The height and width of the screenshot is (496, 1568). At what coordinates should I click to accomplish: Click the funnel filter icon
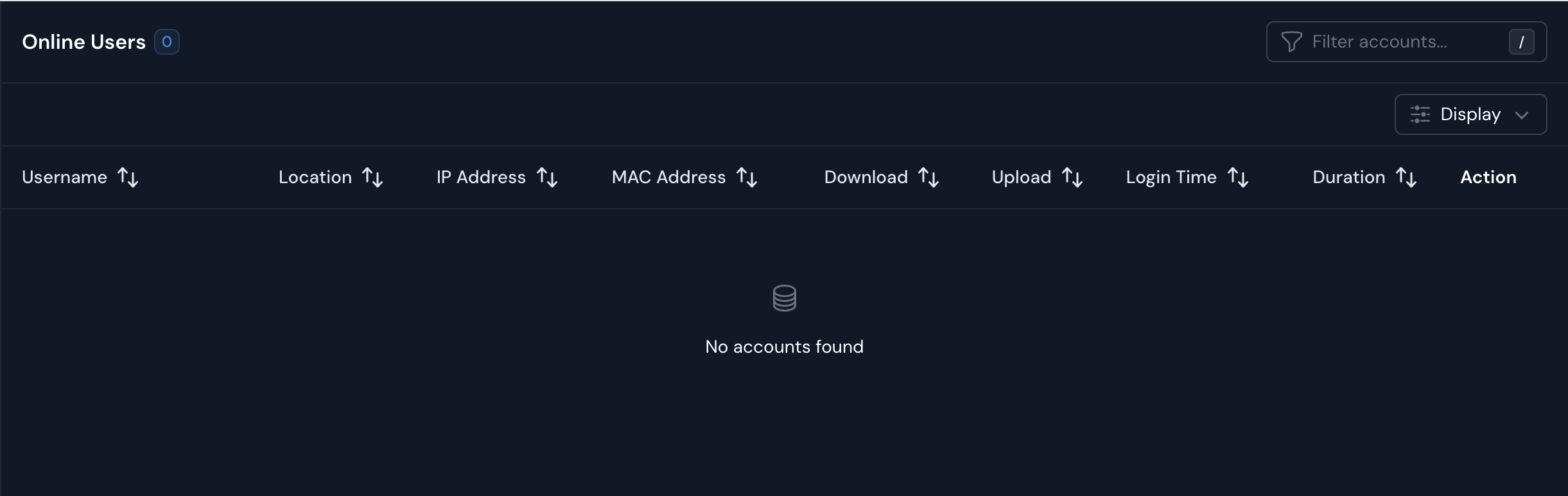[1291, 42]
